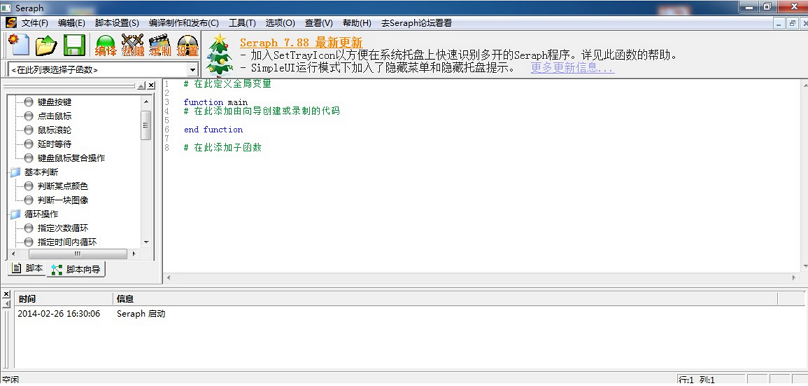Click the Christmas tree image

pyautogui.click(x=220, y=55)
